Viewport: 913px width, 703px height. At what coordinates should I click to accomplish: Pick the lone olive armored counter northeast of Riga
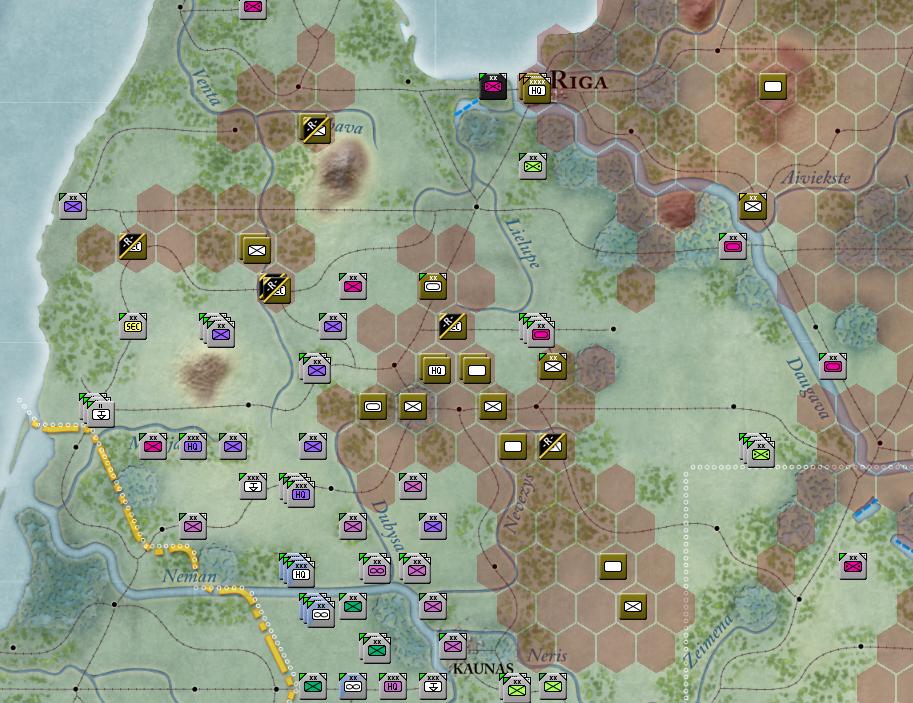(x=773, y=86)
